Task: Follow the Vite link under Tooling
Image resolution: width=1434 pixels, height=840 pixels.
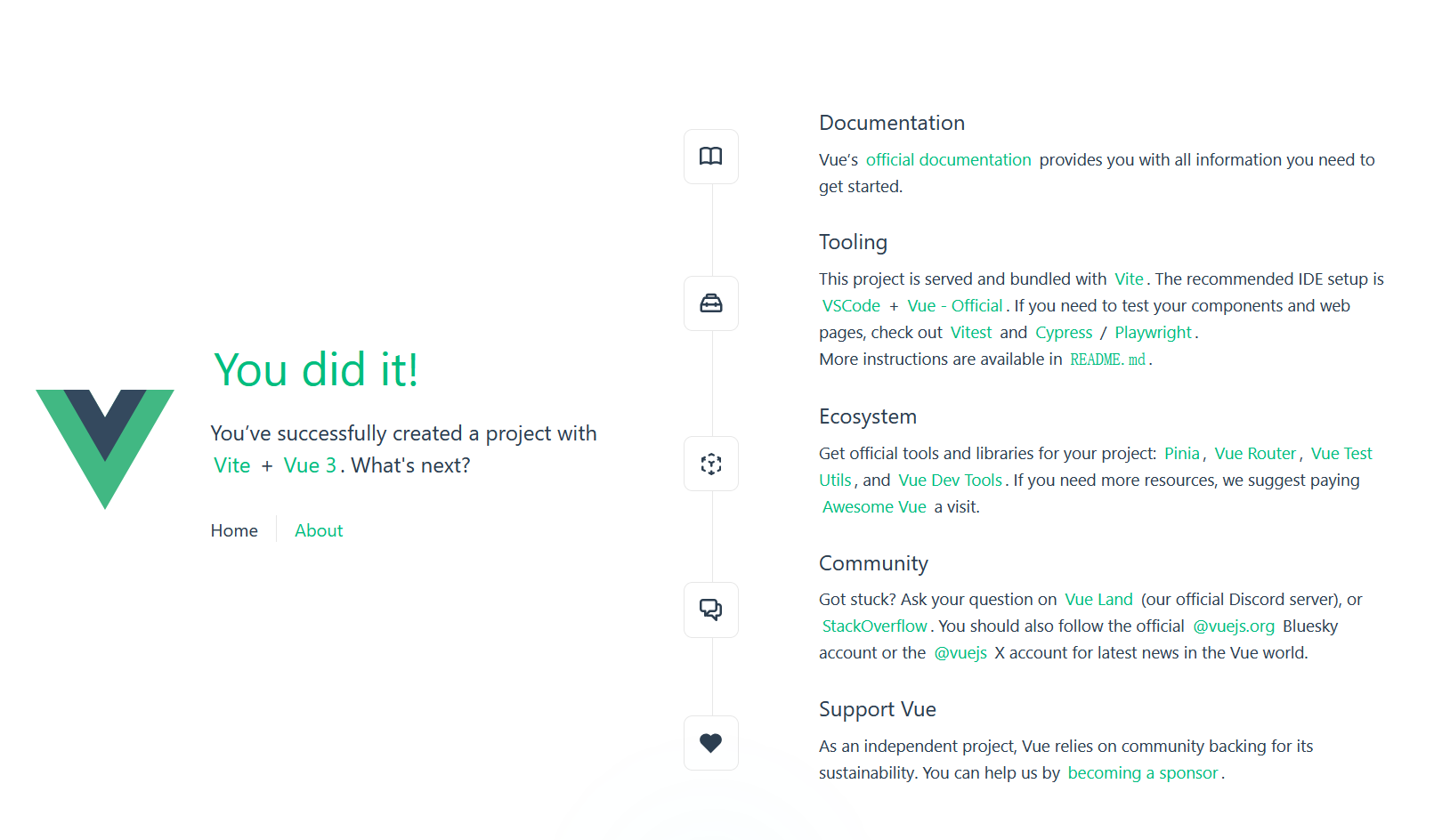Action: point(1129,279)
